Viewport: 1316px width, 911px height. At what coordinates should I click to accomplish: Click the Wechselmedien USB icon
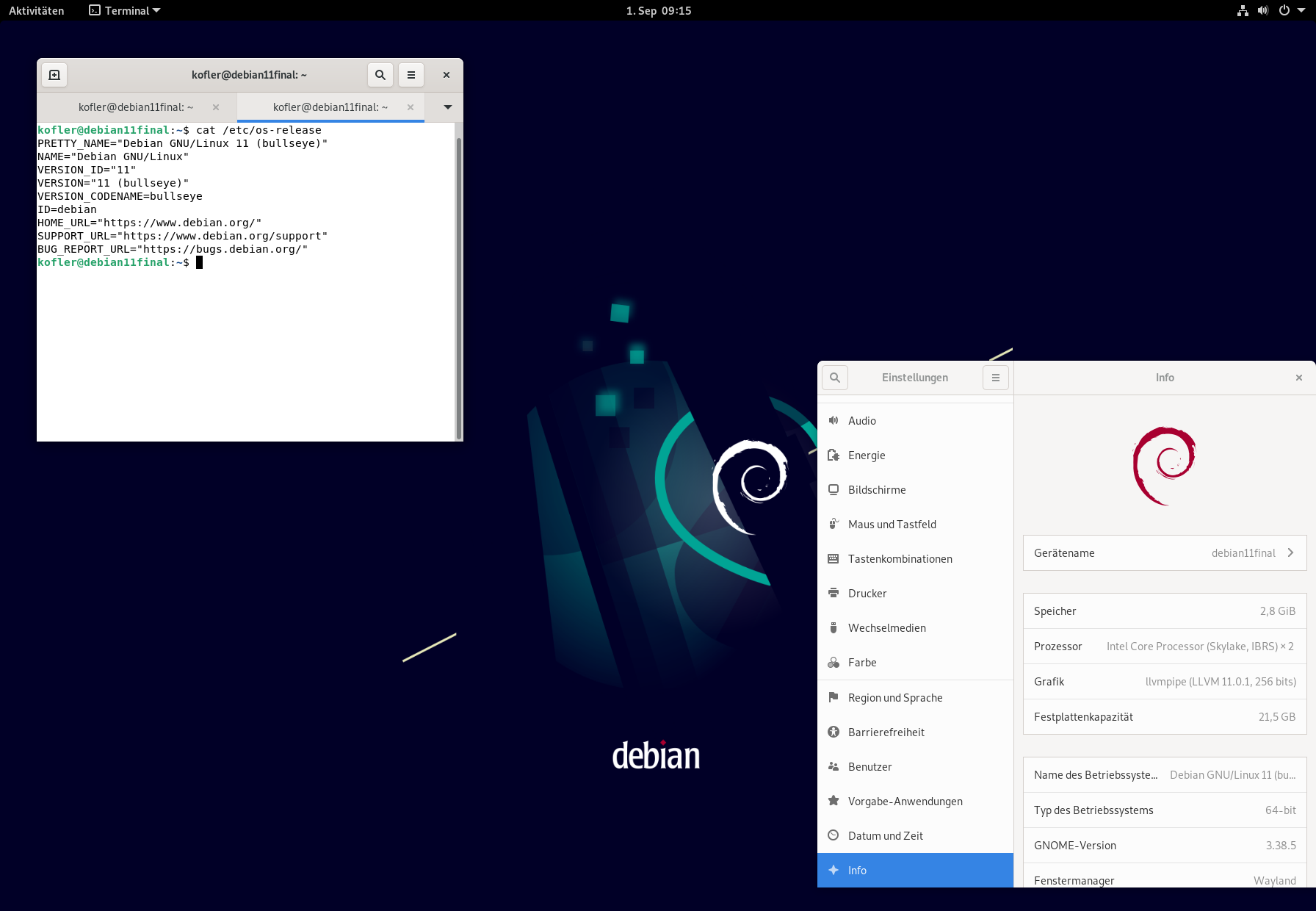[x=834, y=627]
